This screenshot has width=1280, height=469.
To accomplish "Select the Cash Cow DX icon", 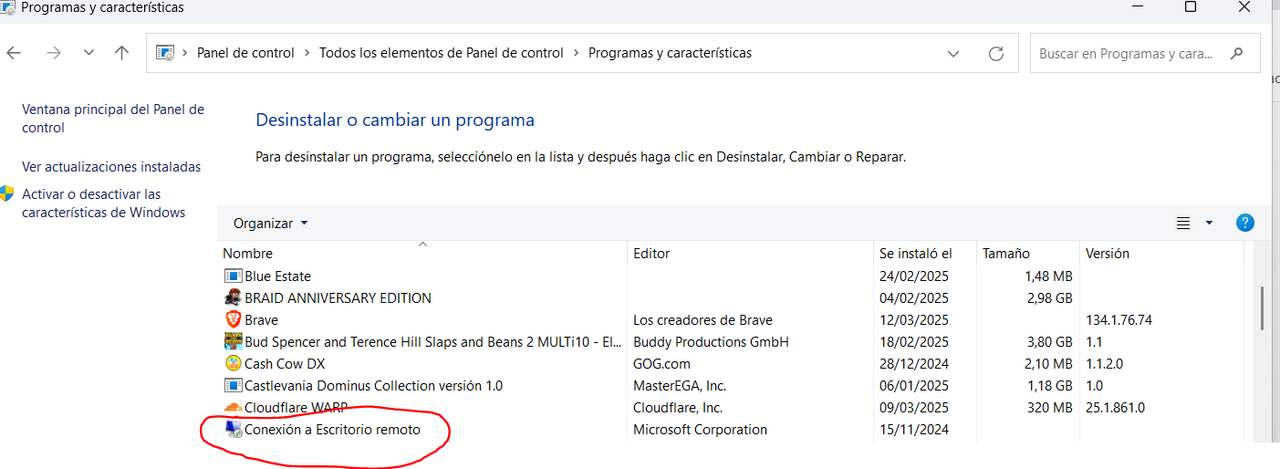I will pos(233,364).
